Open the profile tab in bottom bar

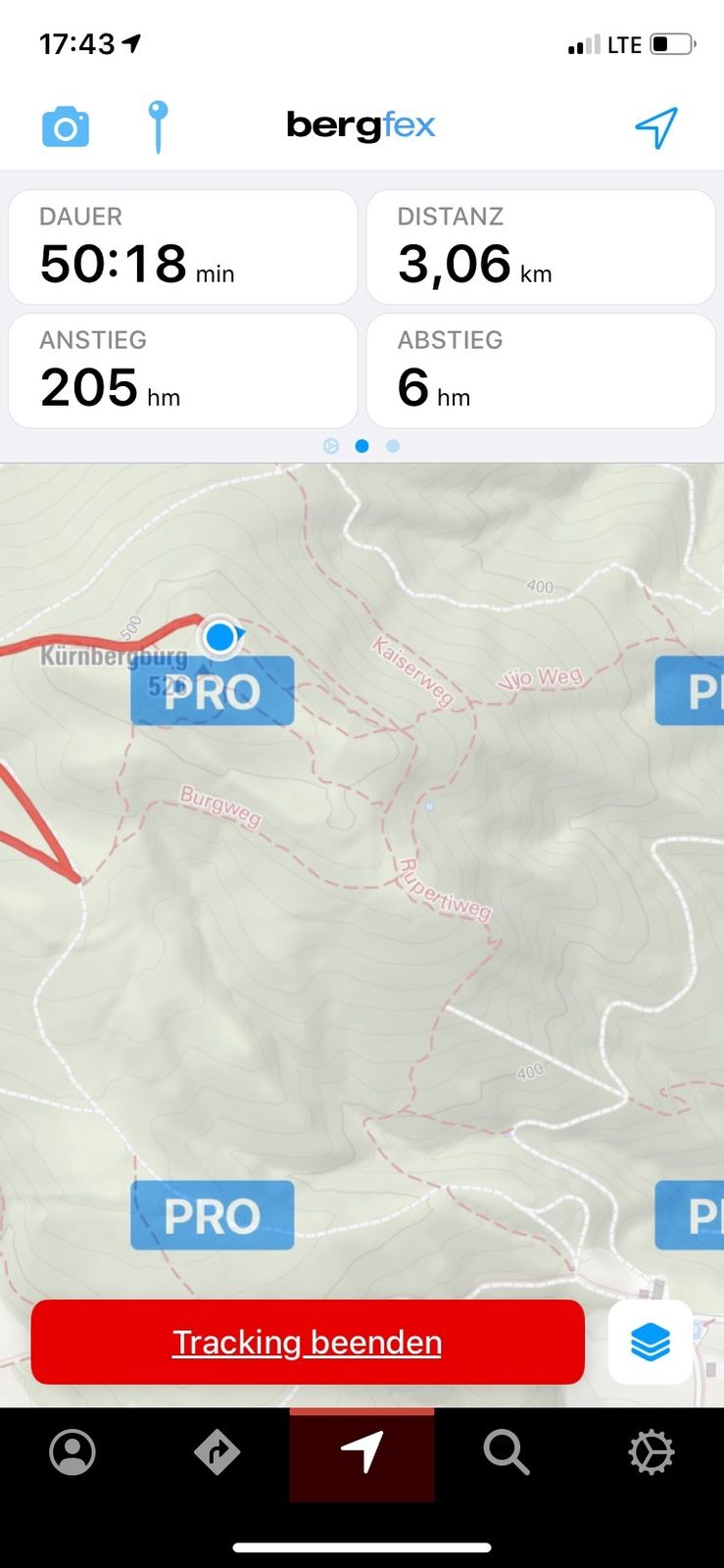pos(72,1452)
